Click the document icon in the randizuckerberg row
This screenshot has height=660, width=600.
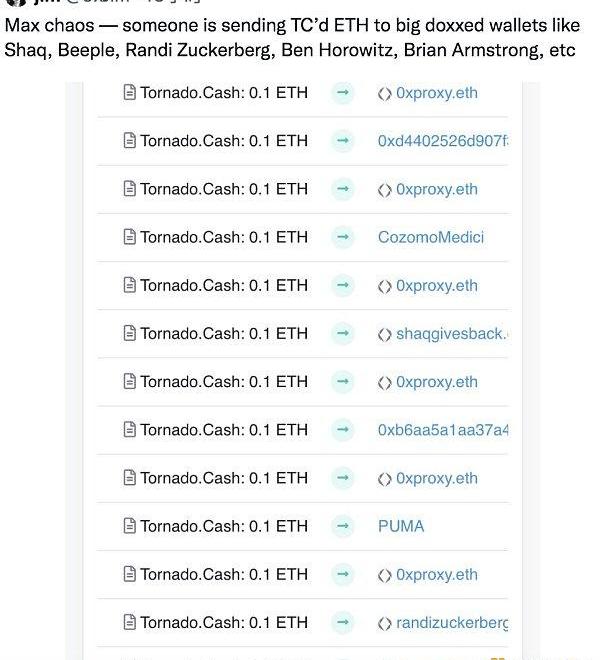point(129,623)
